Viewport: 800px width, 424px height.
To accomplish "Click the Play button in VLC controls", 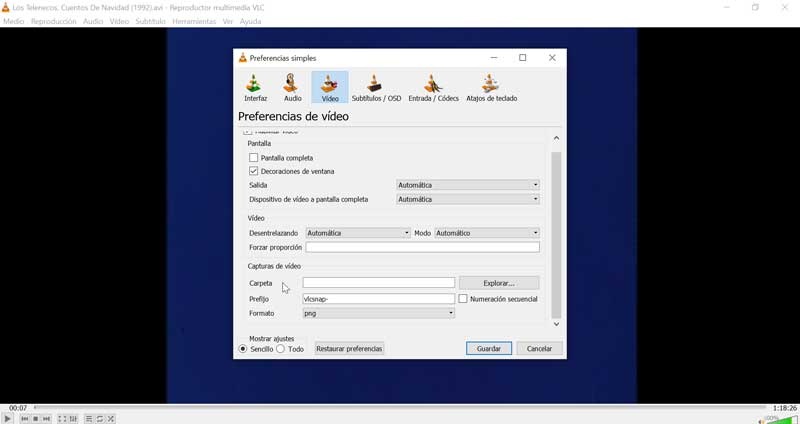I will 8,419.
